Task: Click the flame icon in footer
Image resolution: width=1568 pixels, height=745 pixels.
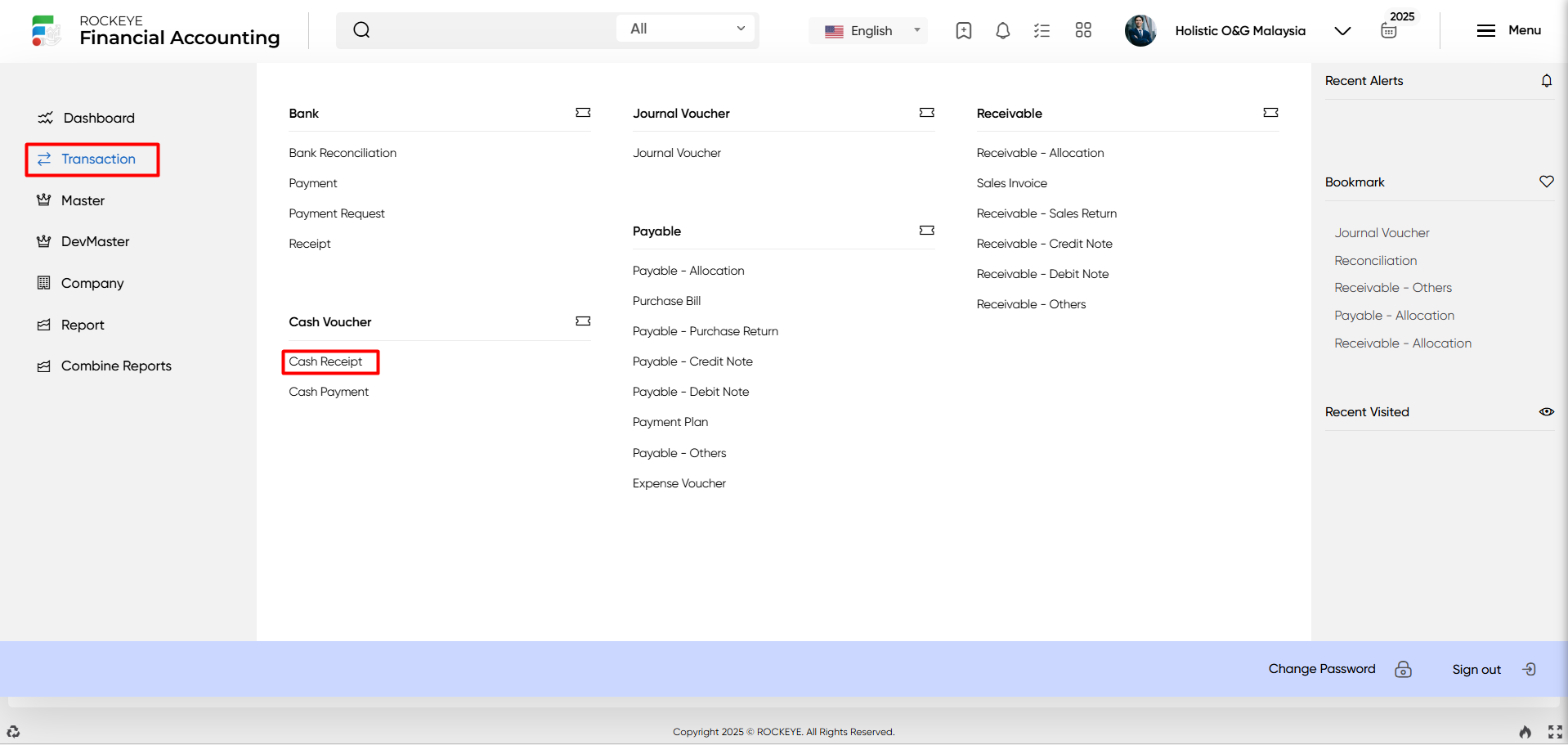Action: [1525, 732]
